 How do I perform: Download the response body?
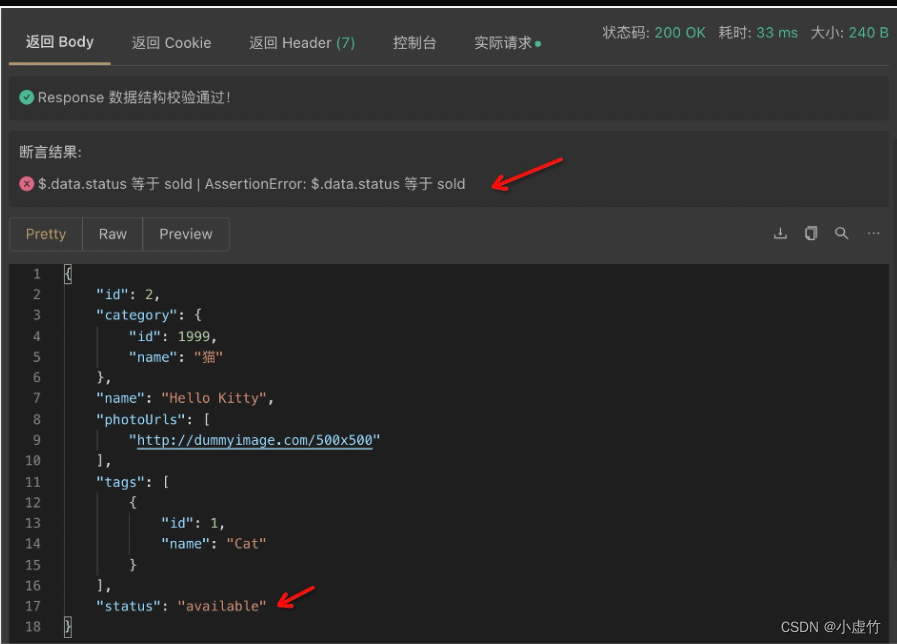[780, 233]
